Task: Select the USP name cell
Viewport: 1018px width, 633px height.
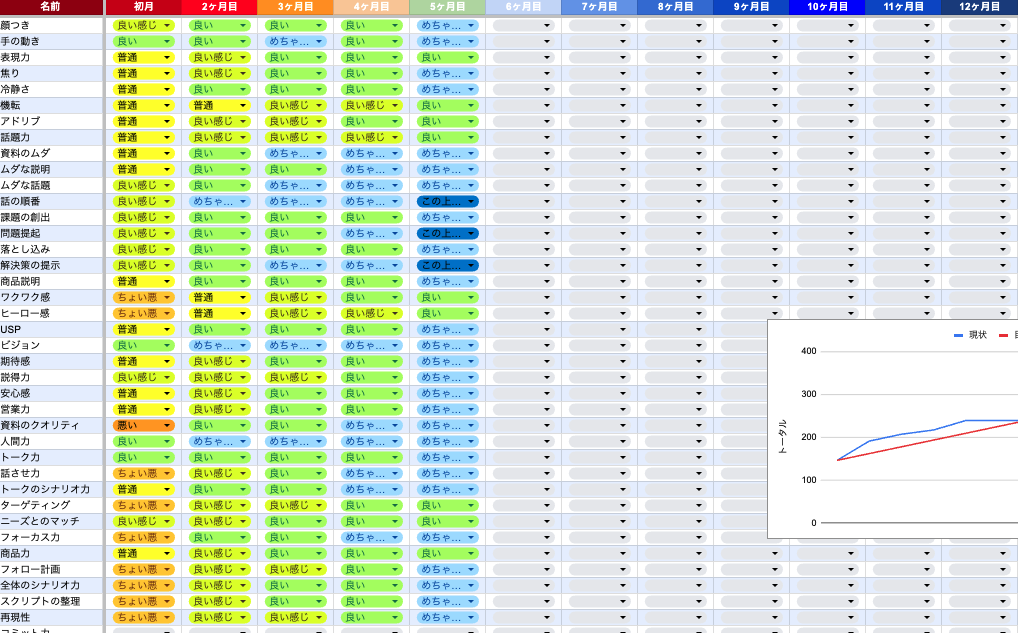Action: tap(51, 329)
